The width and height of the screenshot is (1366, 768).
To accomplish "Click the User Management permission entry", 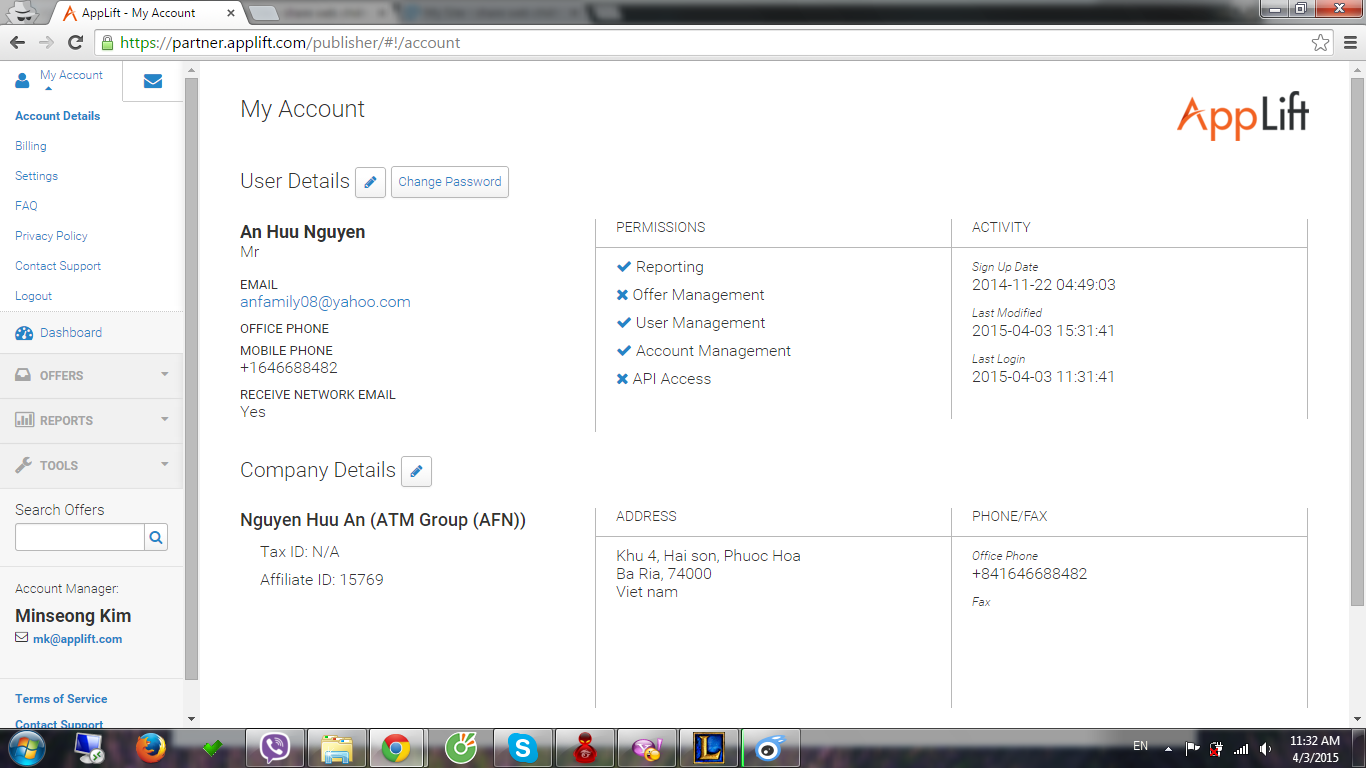I will coord(691,323).
